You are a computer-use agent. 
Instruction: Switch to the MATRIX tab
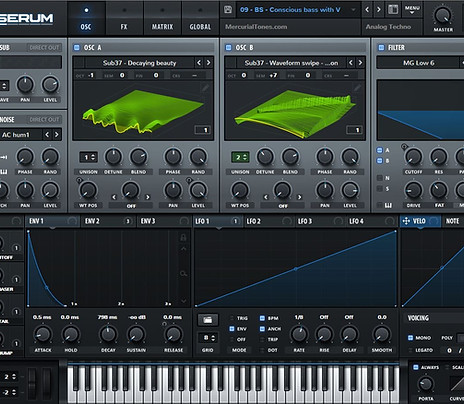click(162, 18)
